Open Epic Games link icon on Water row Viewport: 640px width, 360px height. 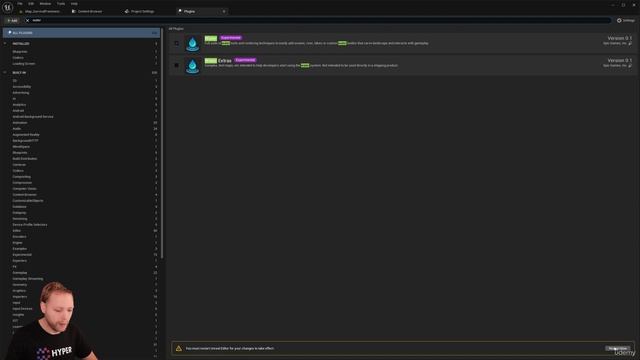pos(630,43)
